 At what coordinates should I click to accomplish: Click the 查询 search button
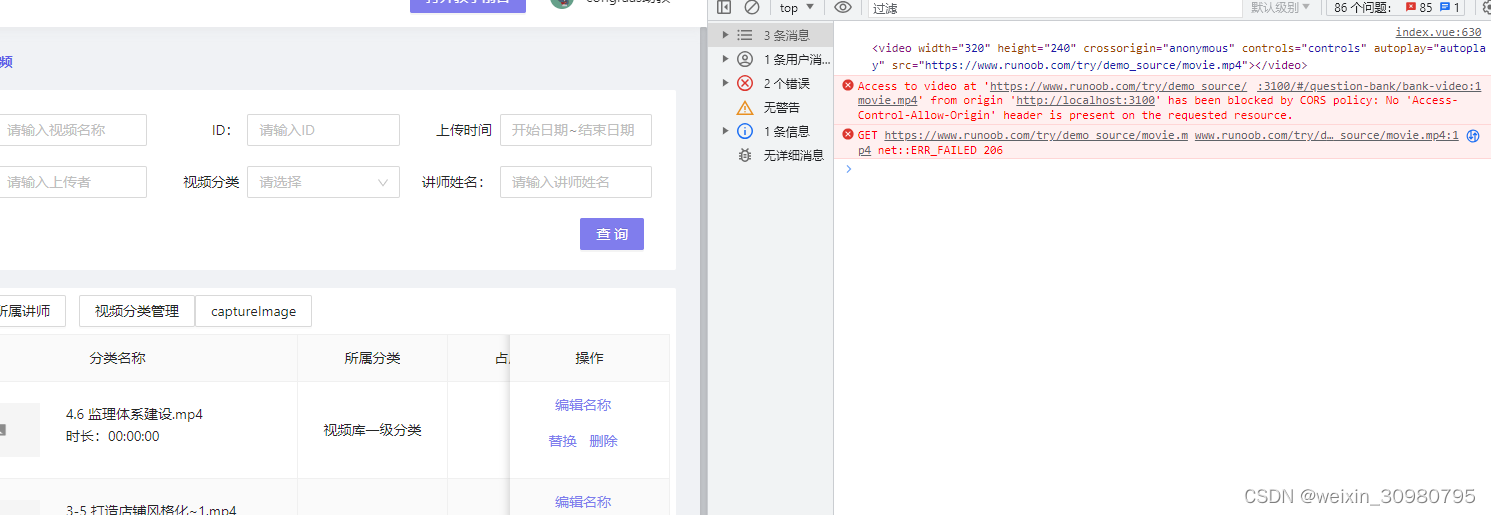[x=612, y=234]
